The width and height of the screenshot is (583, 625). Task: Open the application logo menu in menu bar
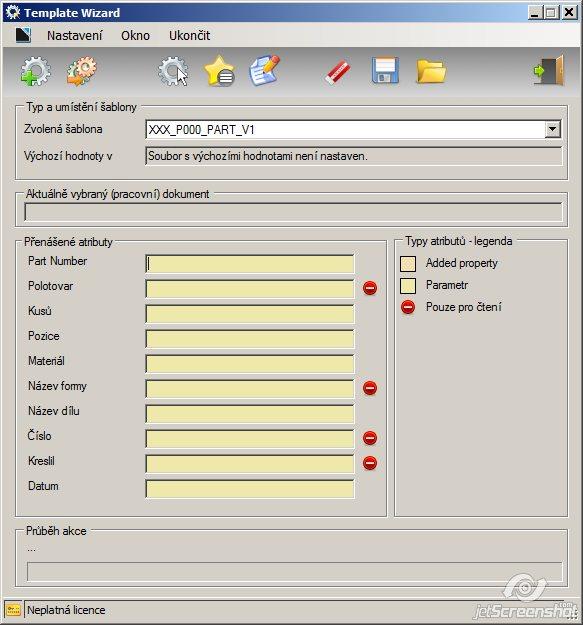(23, 35)
